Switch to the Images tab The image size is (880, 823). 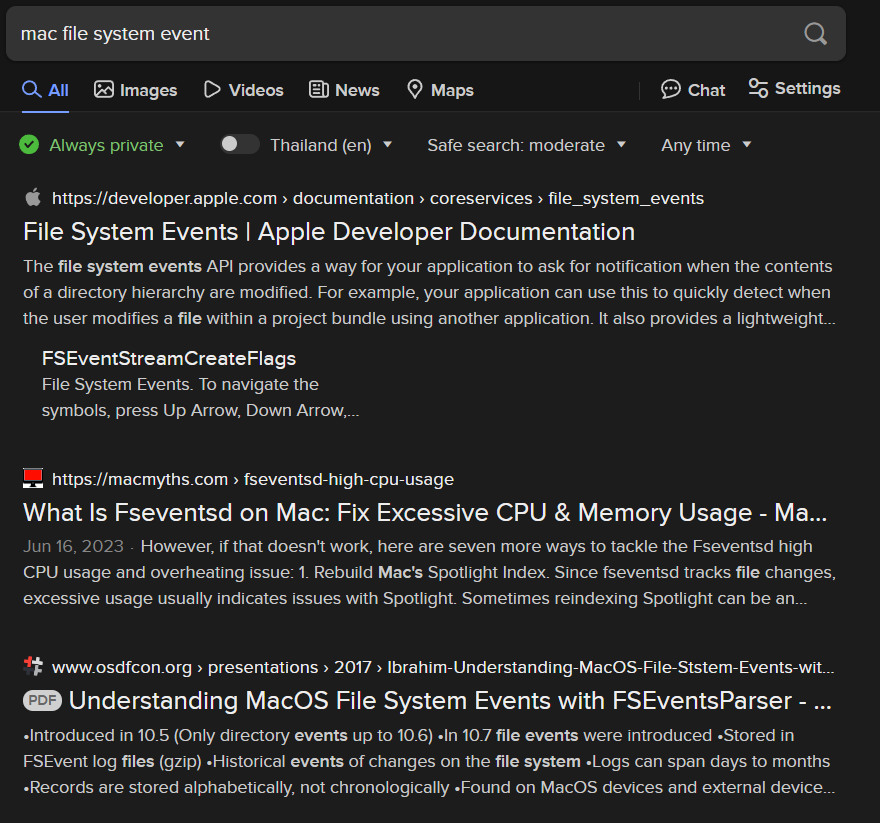(135, 90)
